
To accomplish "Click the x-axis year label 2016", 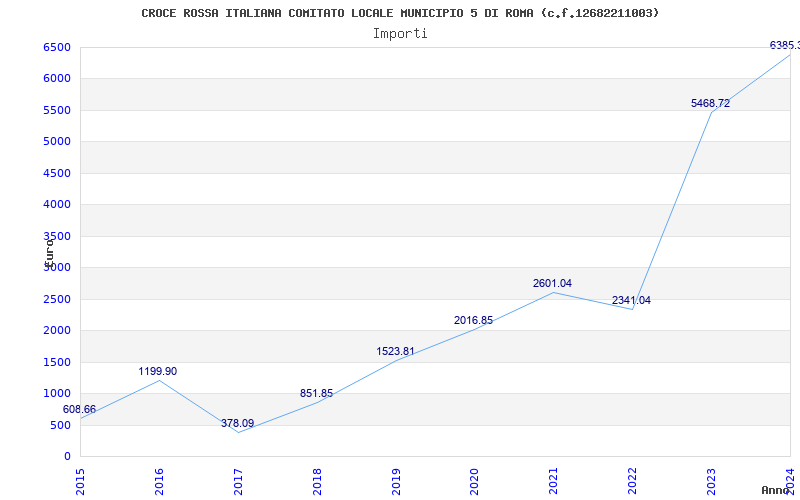I will tap(159, 481).
